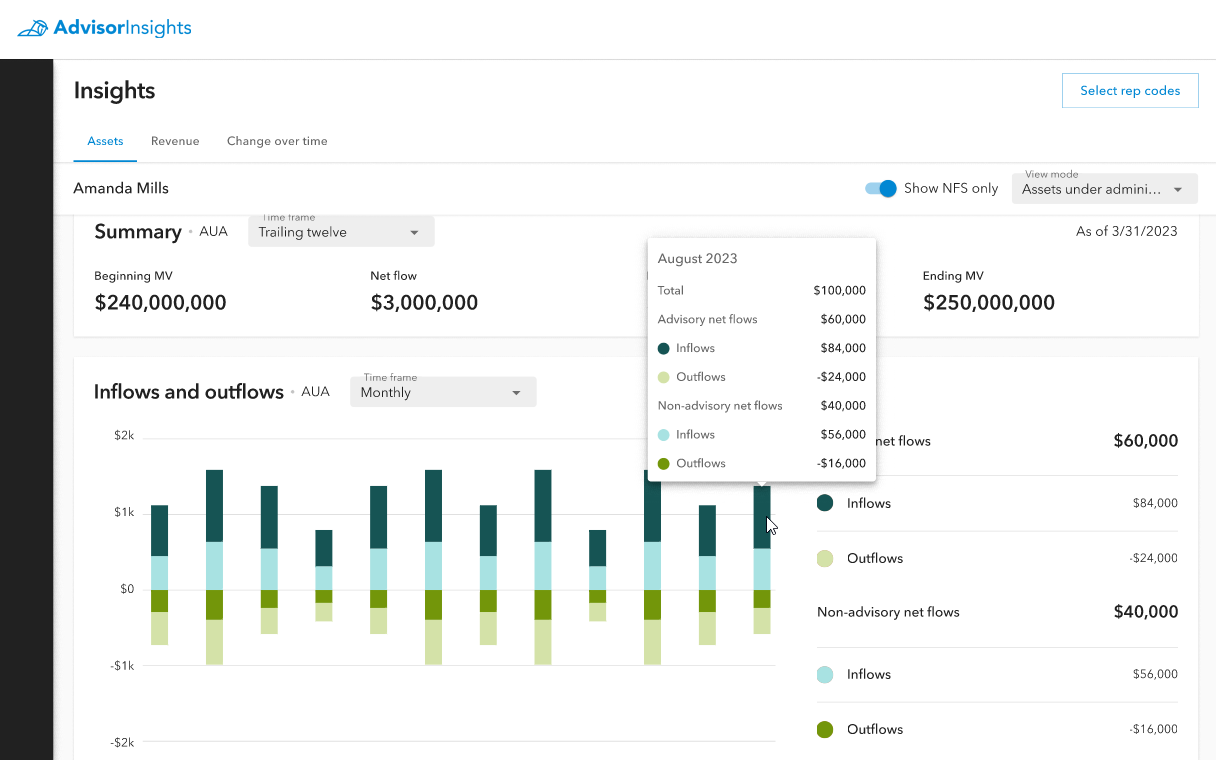Click the Ending MV value $250,000,000
Screen dimensions: 1216x760
coord(988,303)
